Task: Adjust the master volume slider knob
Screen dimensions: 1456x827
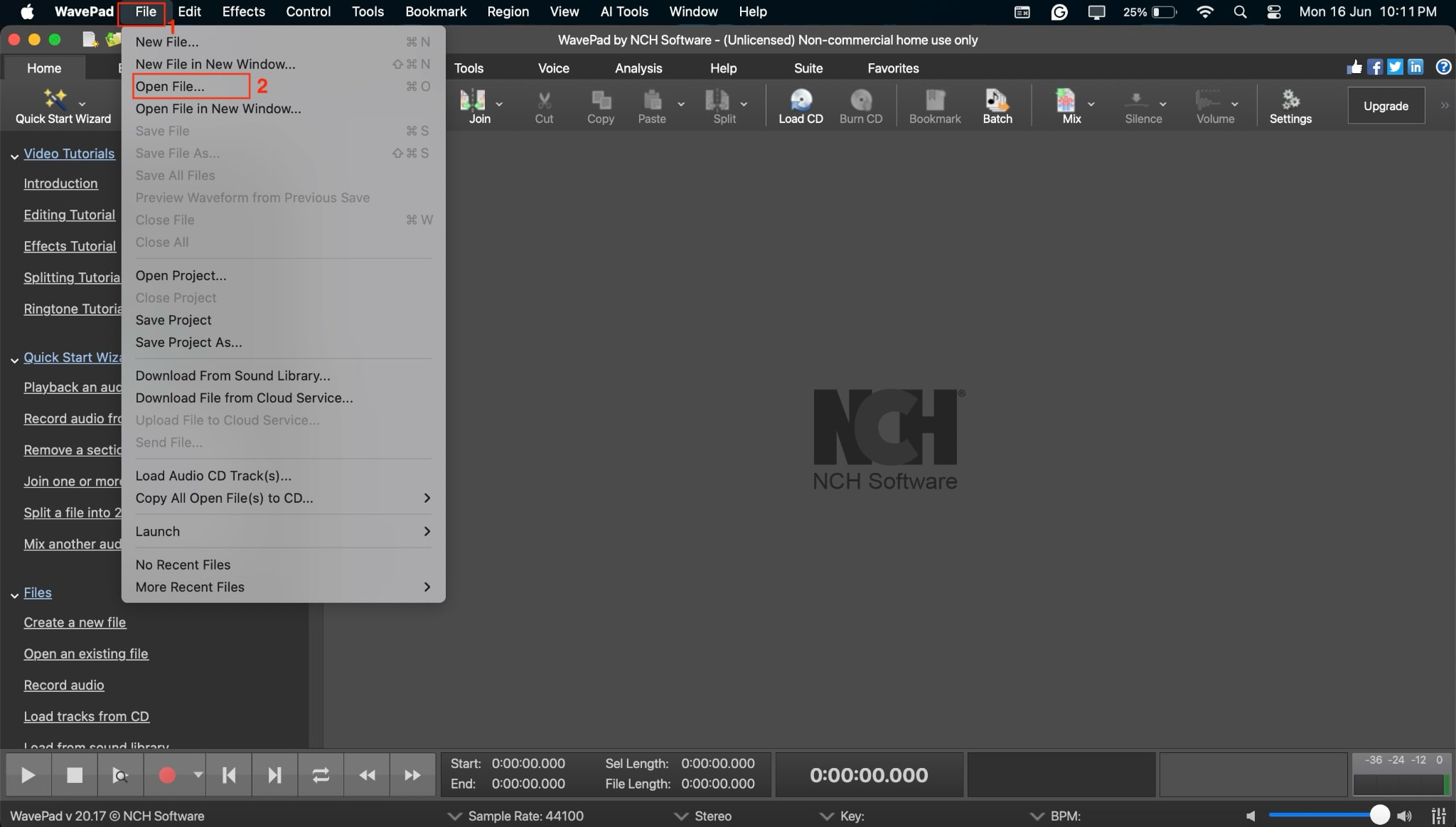Action: pyautogui.click(x=1379, y=815)
